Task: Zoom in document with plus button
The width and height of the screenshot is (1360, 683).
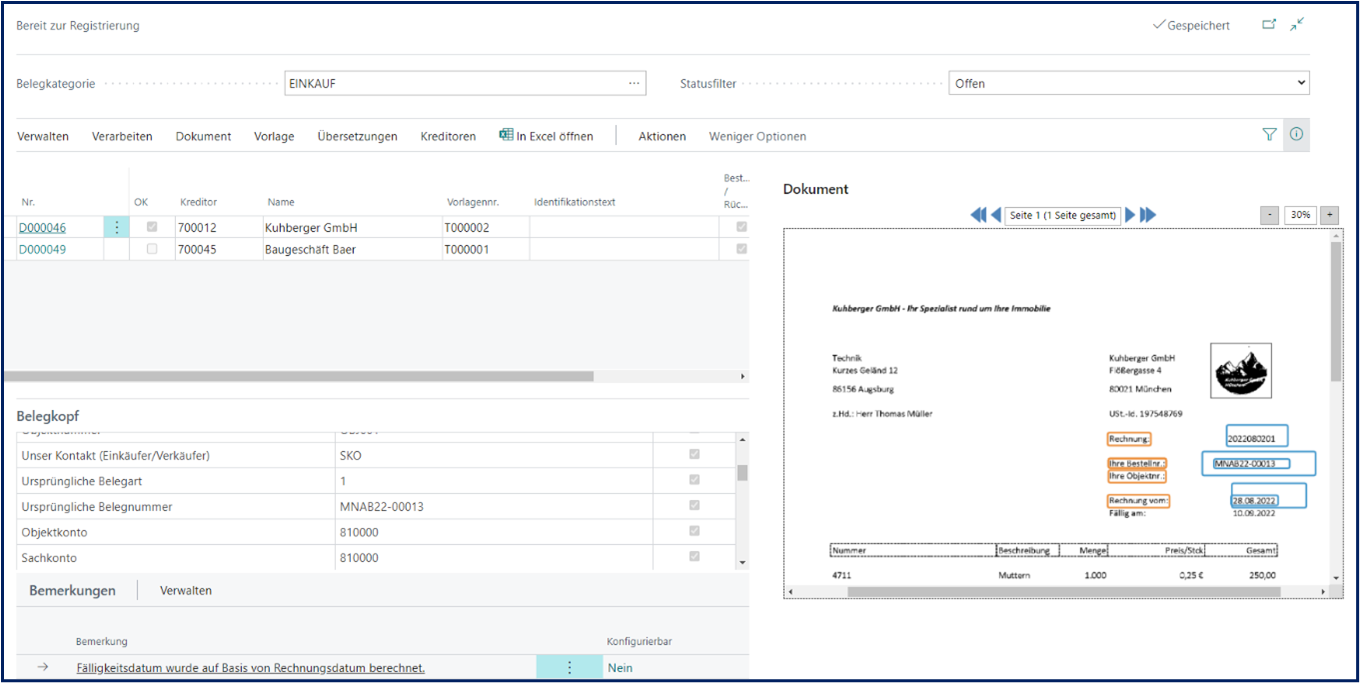Action: (x=1330, y=215)
